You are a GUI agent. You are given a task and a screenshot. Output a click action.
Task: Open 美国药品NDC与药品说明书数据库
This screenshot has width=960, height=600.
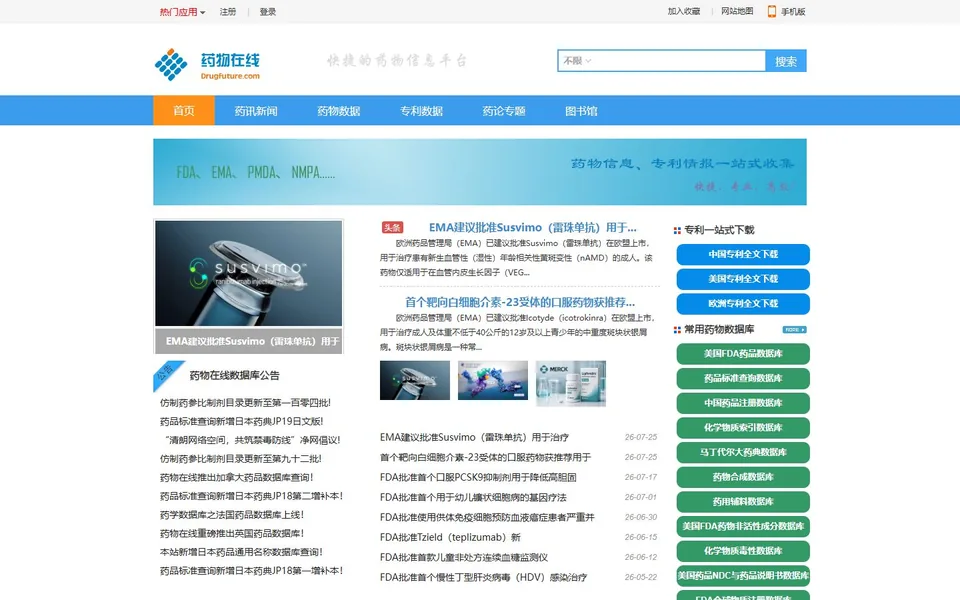(743, 576)
